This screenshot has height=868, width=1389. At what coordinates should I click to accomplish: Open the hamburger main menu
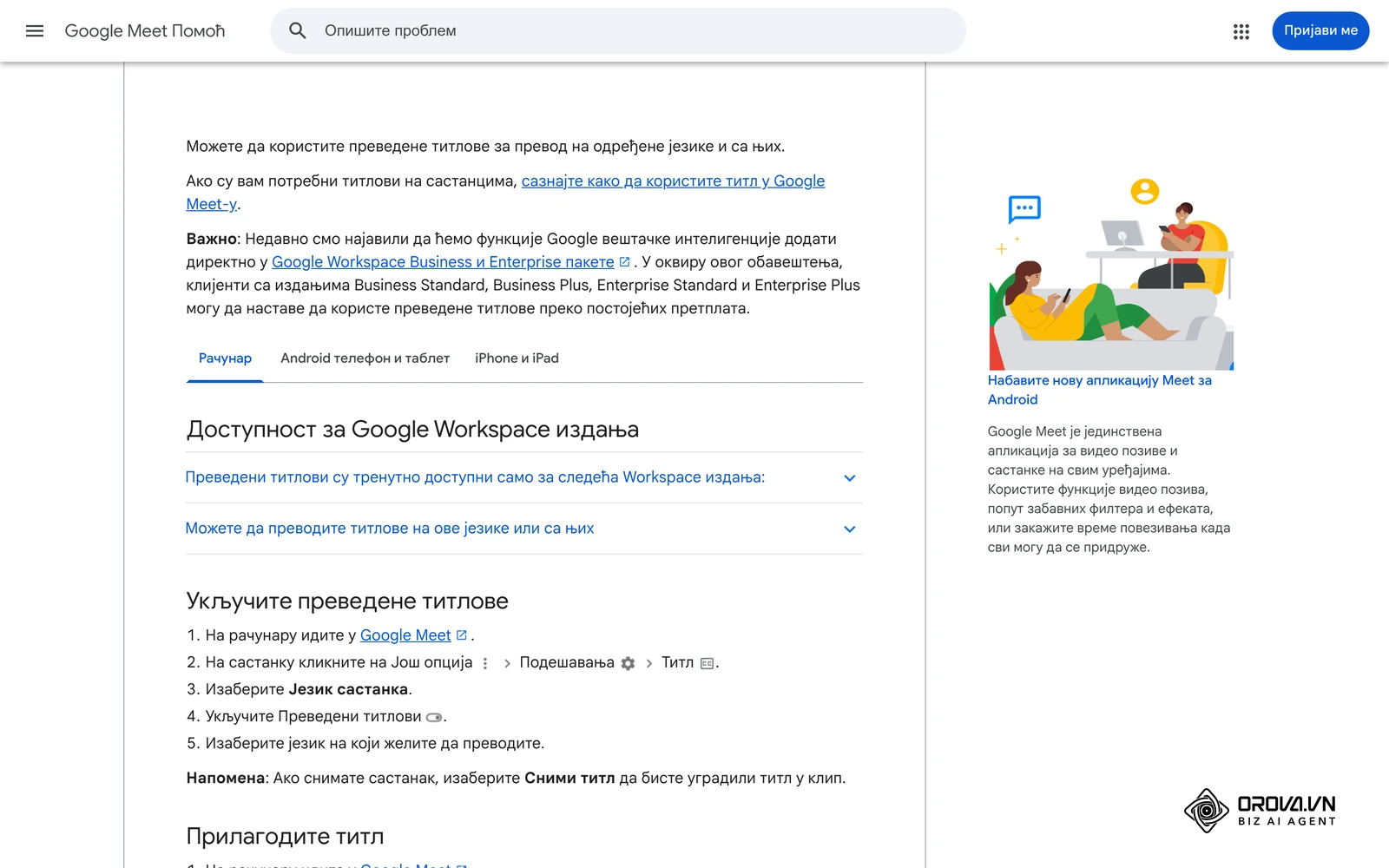tap(35, 31)
